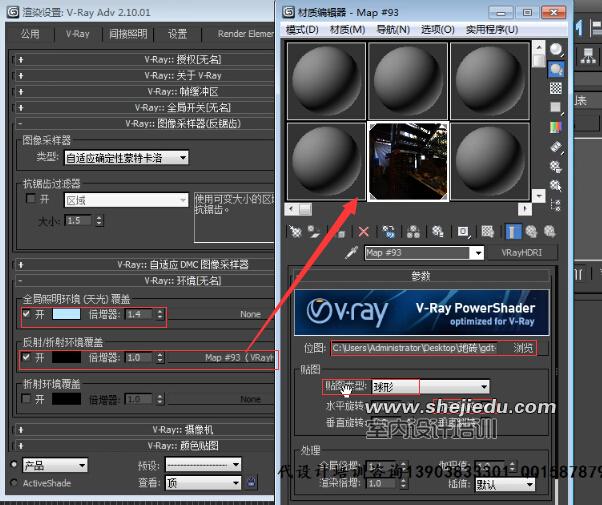This screenshot has width=602, height=505.
Task: Click Go to Parent icon
Action: (x=531, y=232)
